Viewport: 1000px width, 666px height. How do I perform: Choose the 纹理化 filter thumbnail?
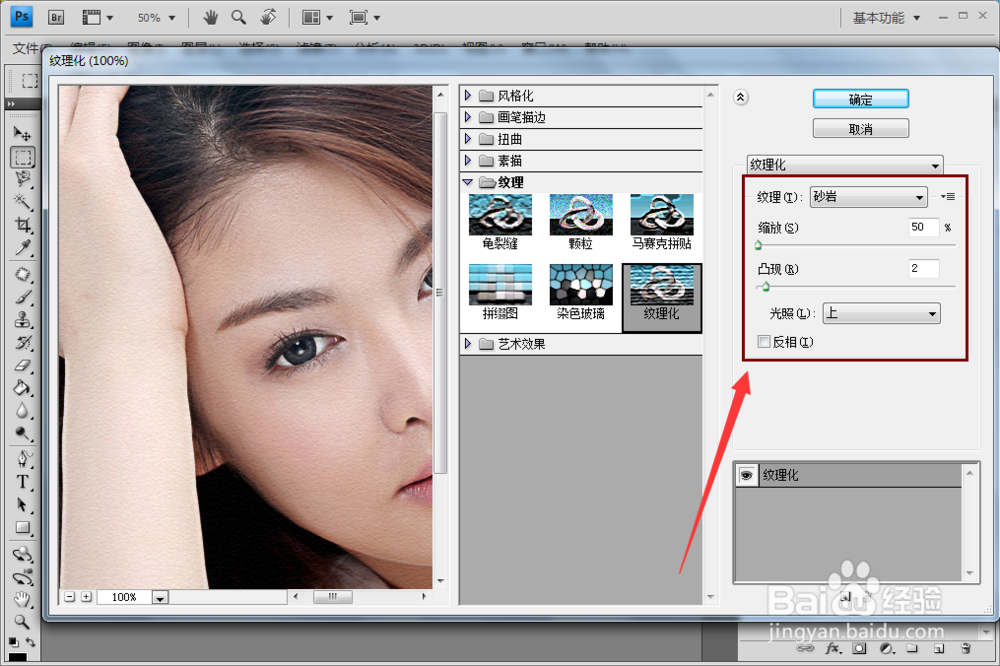coord(661,297)
